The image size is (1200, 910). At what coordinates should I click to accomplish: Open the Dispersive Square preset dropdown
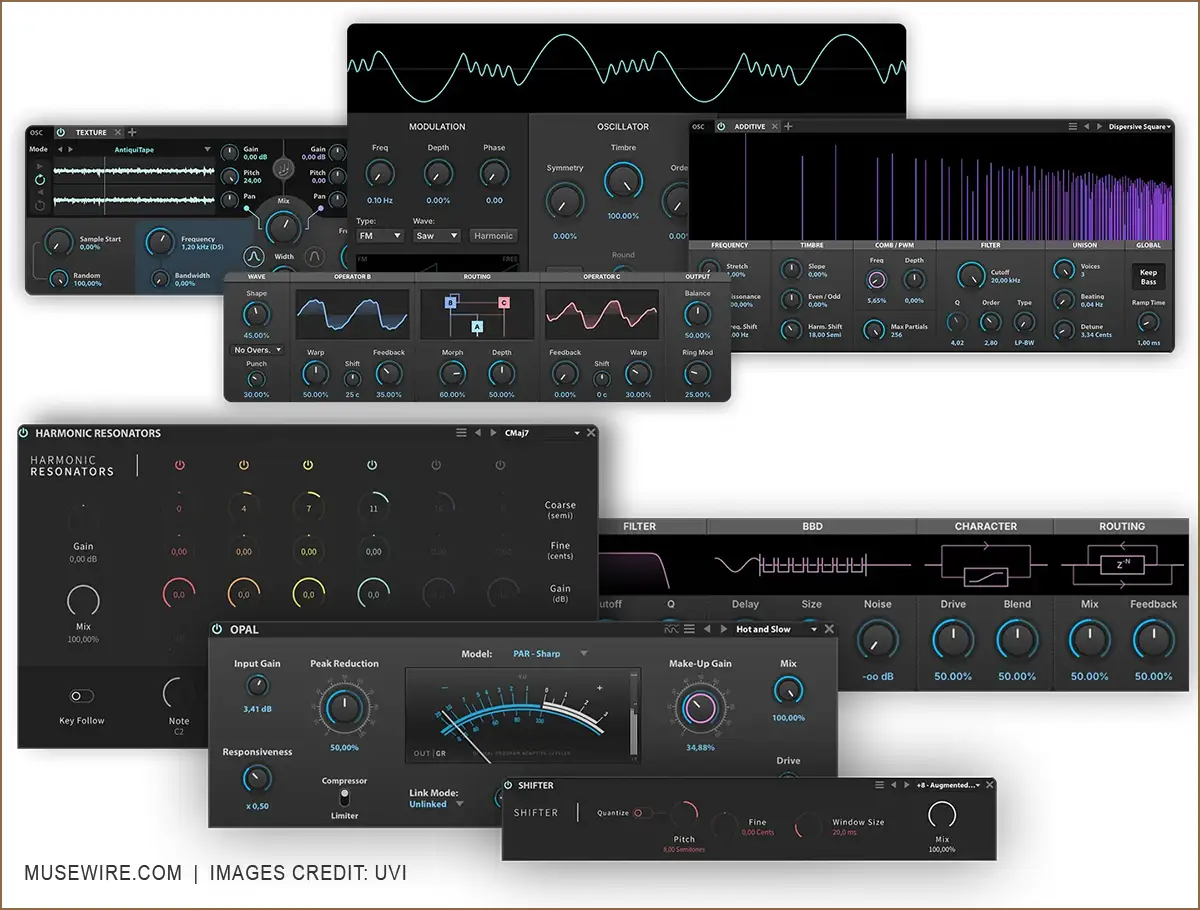[1140, 127]
